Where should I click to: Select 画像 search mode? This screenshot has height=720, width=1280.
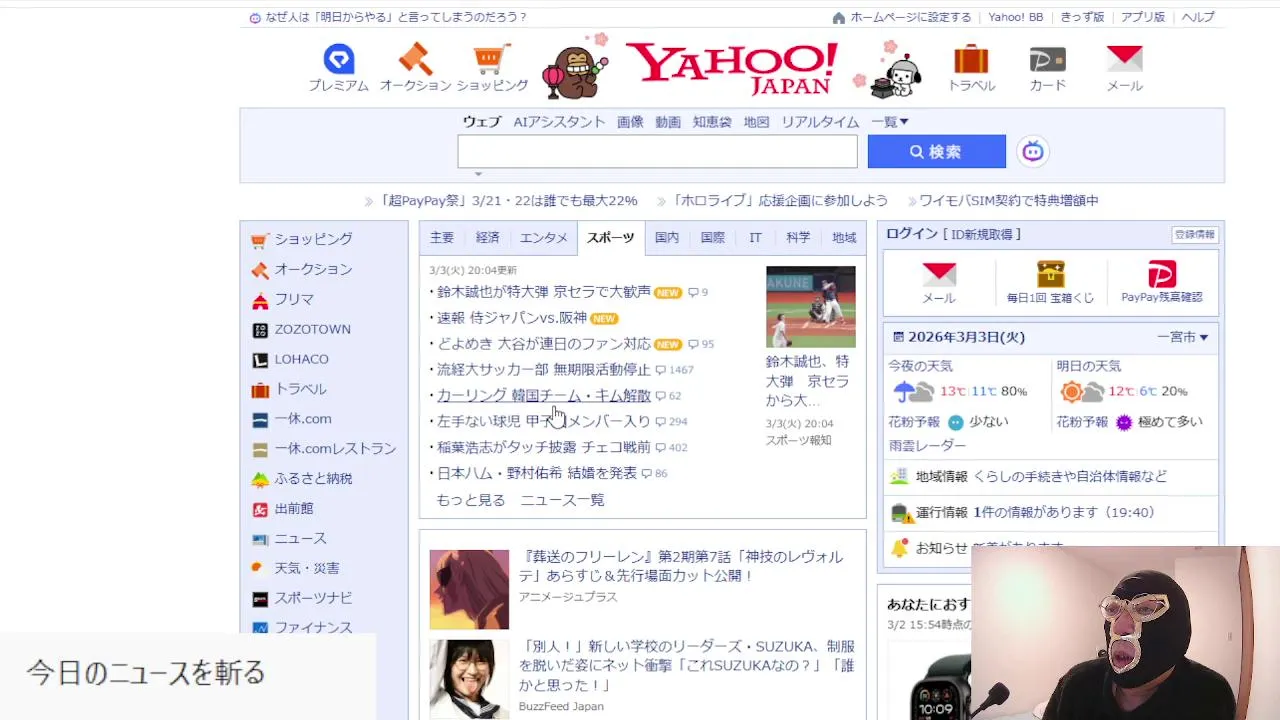point(630,122)
